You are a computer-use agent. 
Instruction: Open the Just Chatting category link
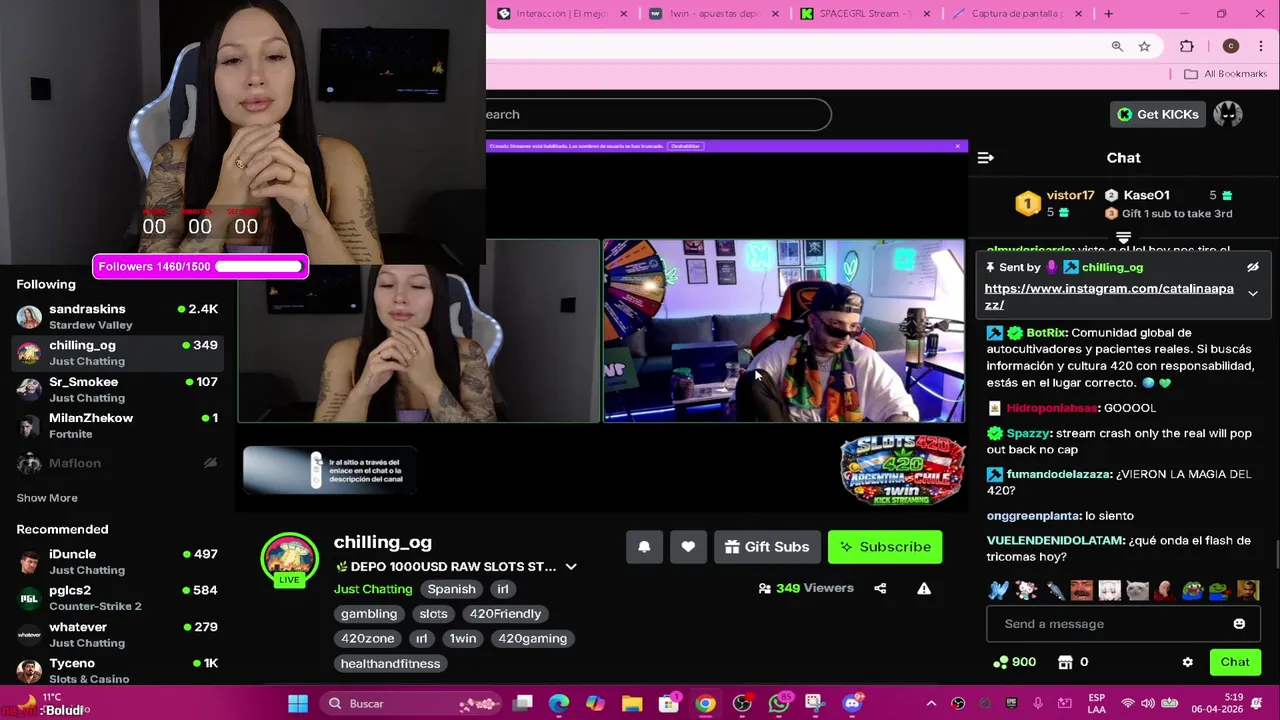point(373,589)
